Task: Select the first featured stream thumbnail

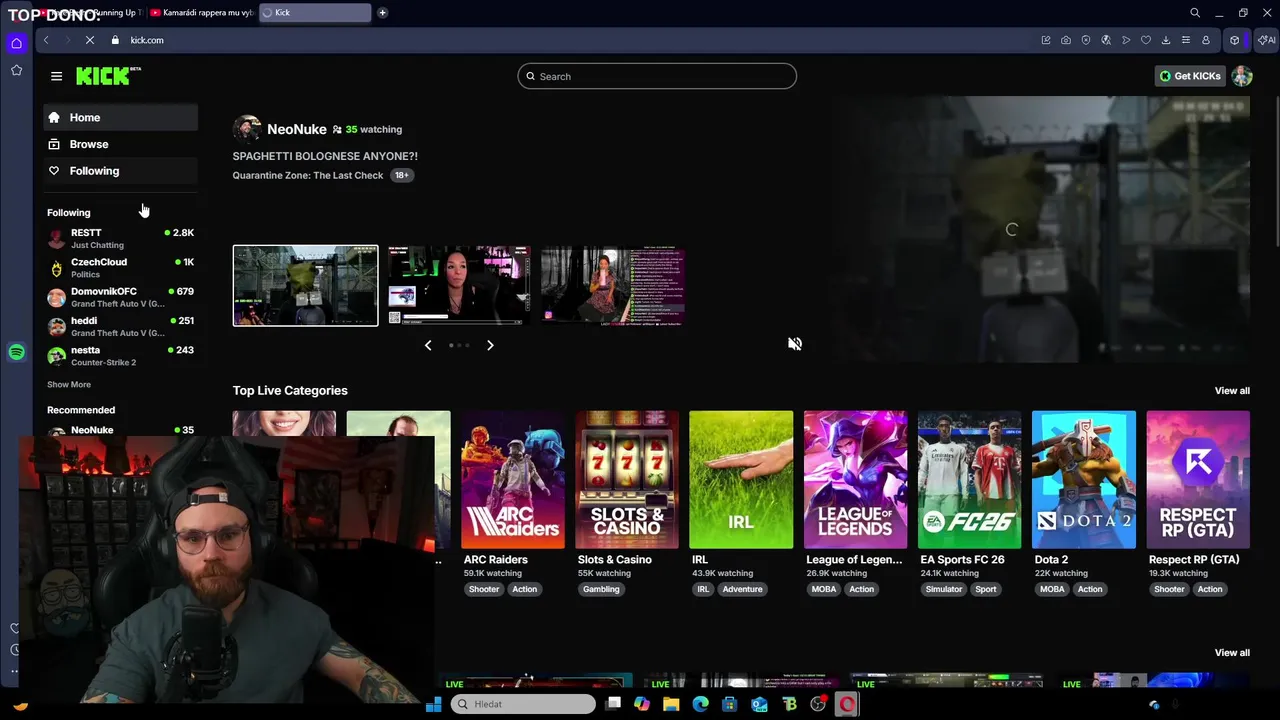Action: (306, 286)
